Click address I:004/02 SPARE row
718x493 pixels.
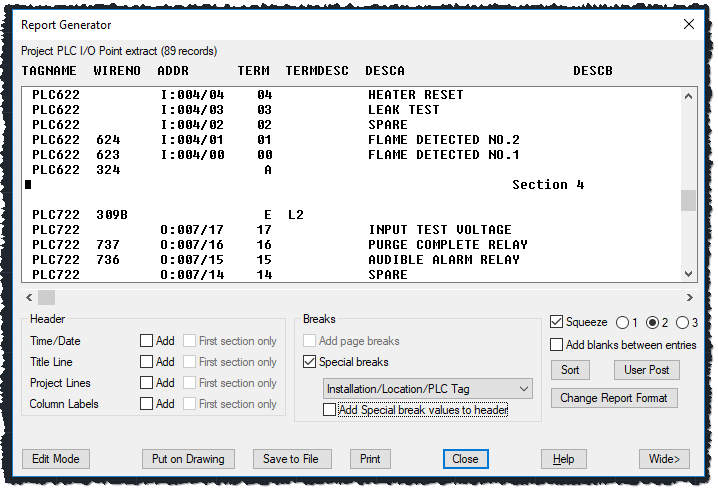pos(352,125)
